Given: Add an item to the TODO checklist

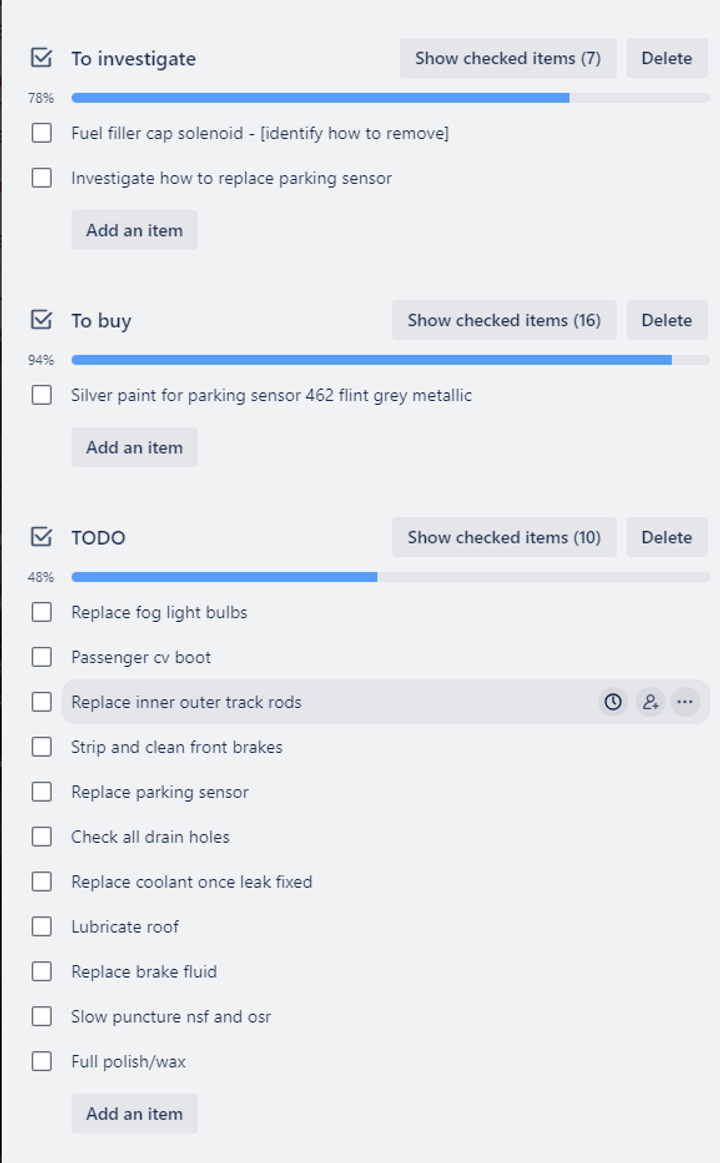Looking at the screenshot, I should point(134,1113).
